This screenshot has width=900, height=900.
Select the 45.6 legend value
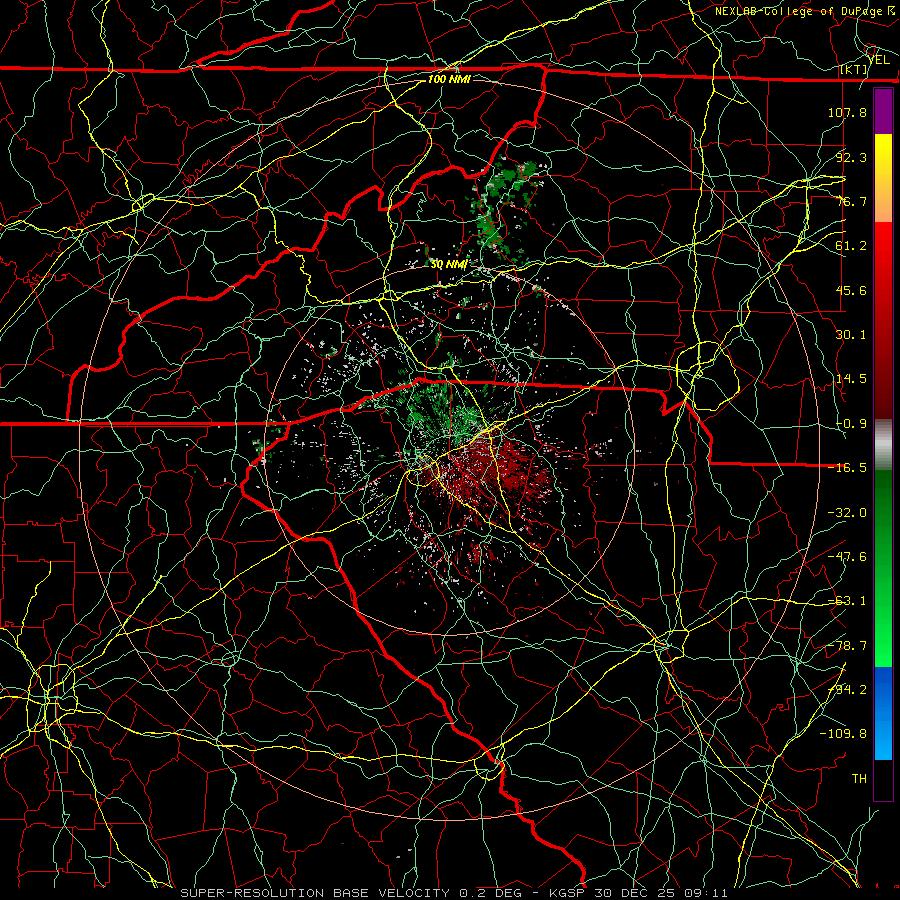(851, 290)
